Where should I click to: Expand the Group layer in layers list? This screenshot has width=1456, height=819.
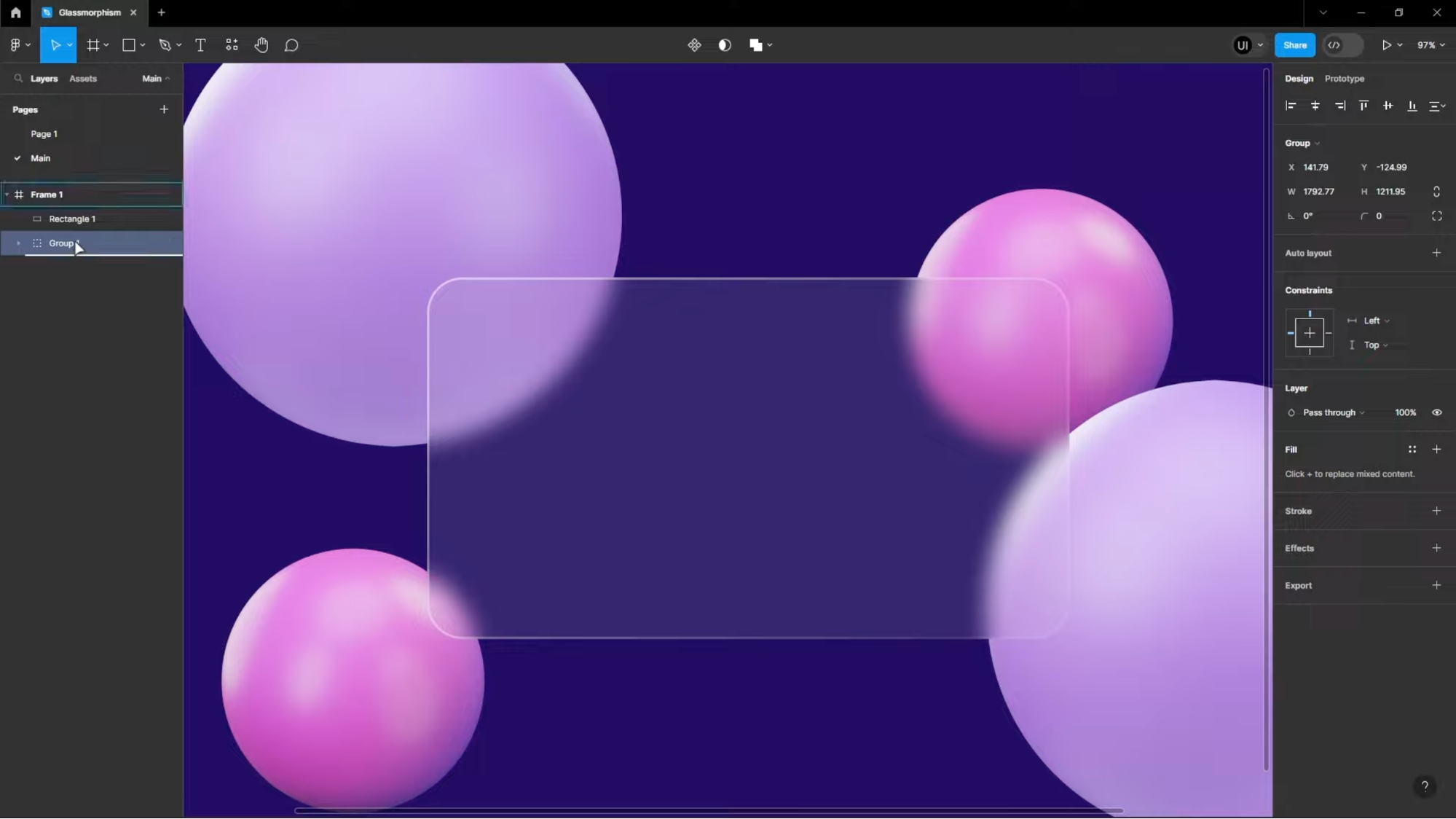coord(18,243)
